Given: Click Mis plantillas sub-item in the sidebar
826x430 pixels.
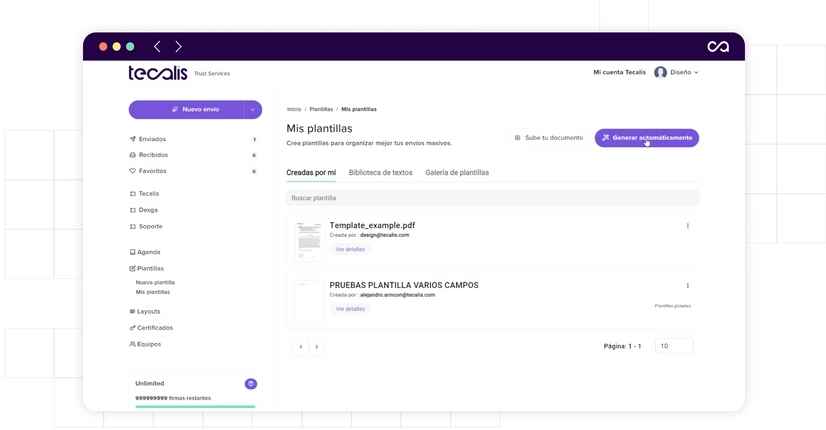Looking at the screenshot, I should [153, 292].
